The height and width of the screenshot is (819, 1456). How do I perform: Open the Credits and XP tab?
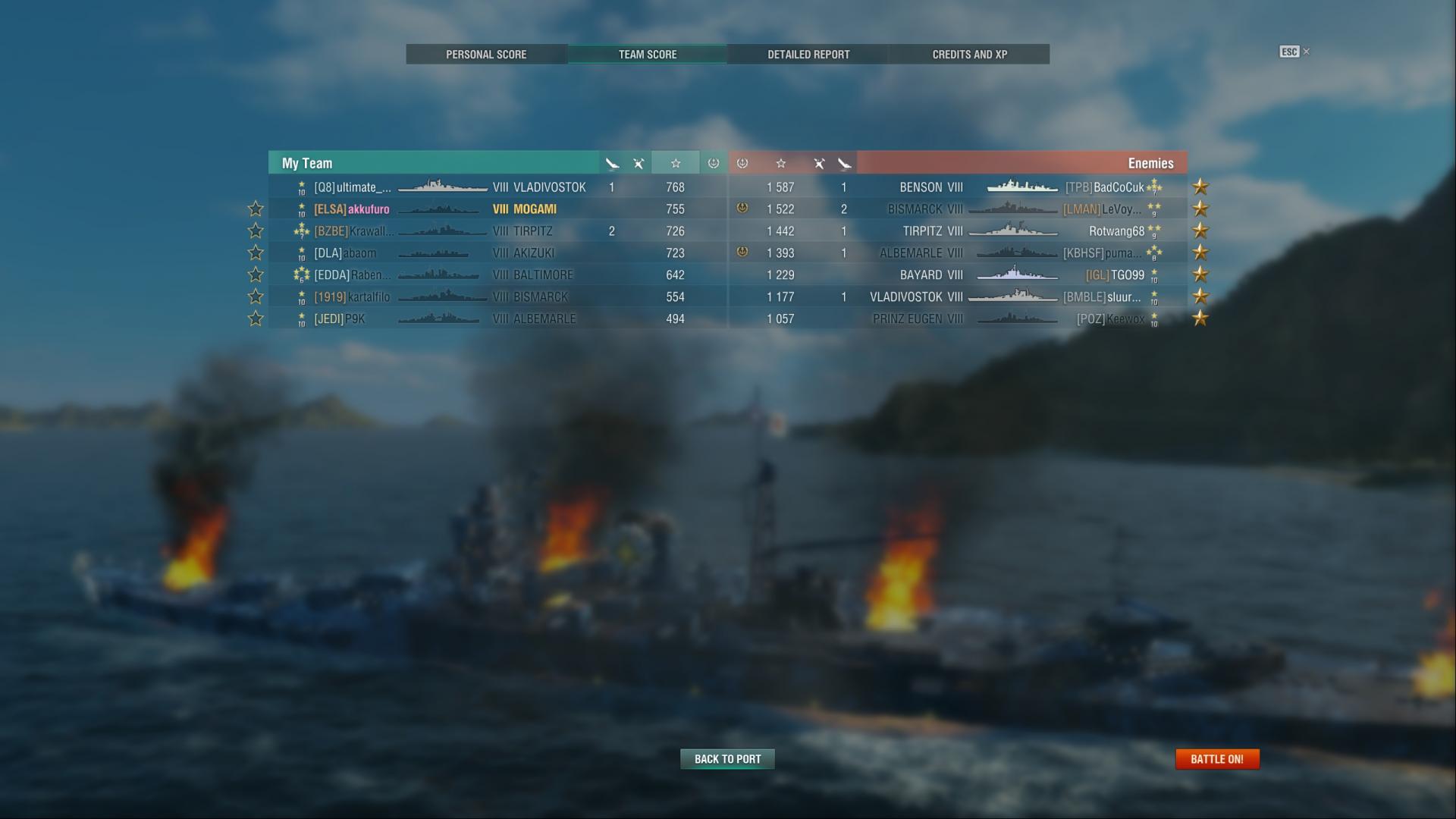pyautogui.click(x=969, y=55)
